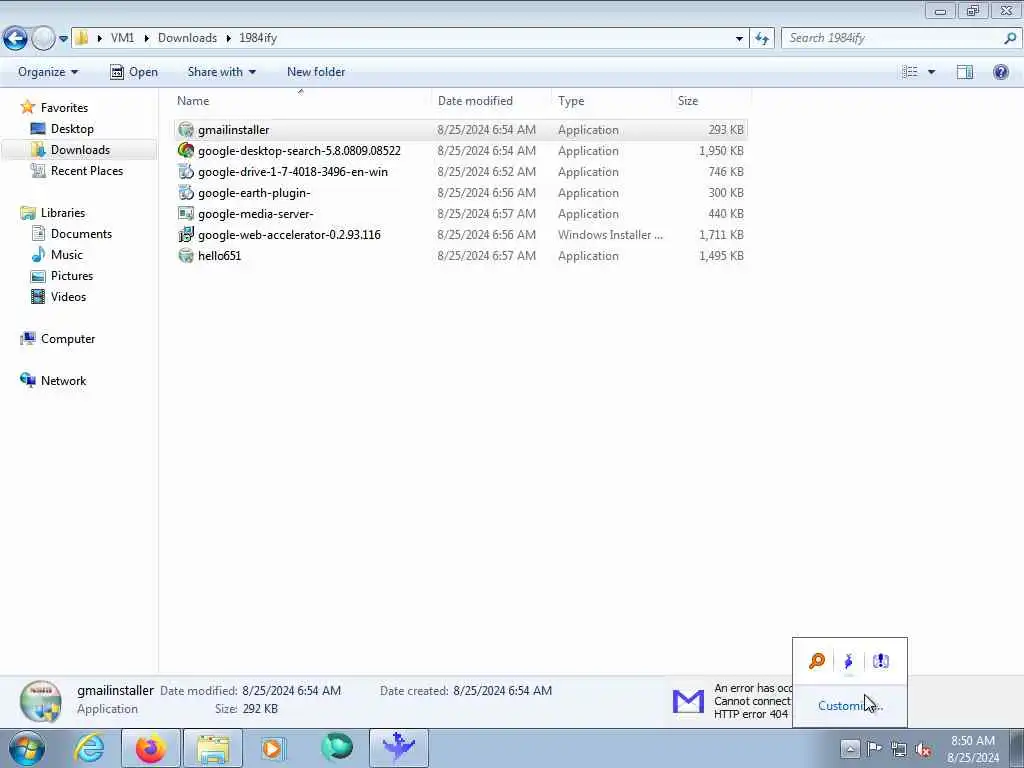Open the Windows Start button
Image resolution: width=1024 pixels, height=768 pixels.
click(27, 748)
